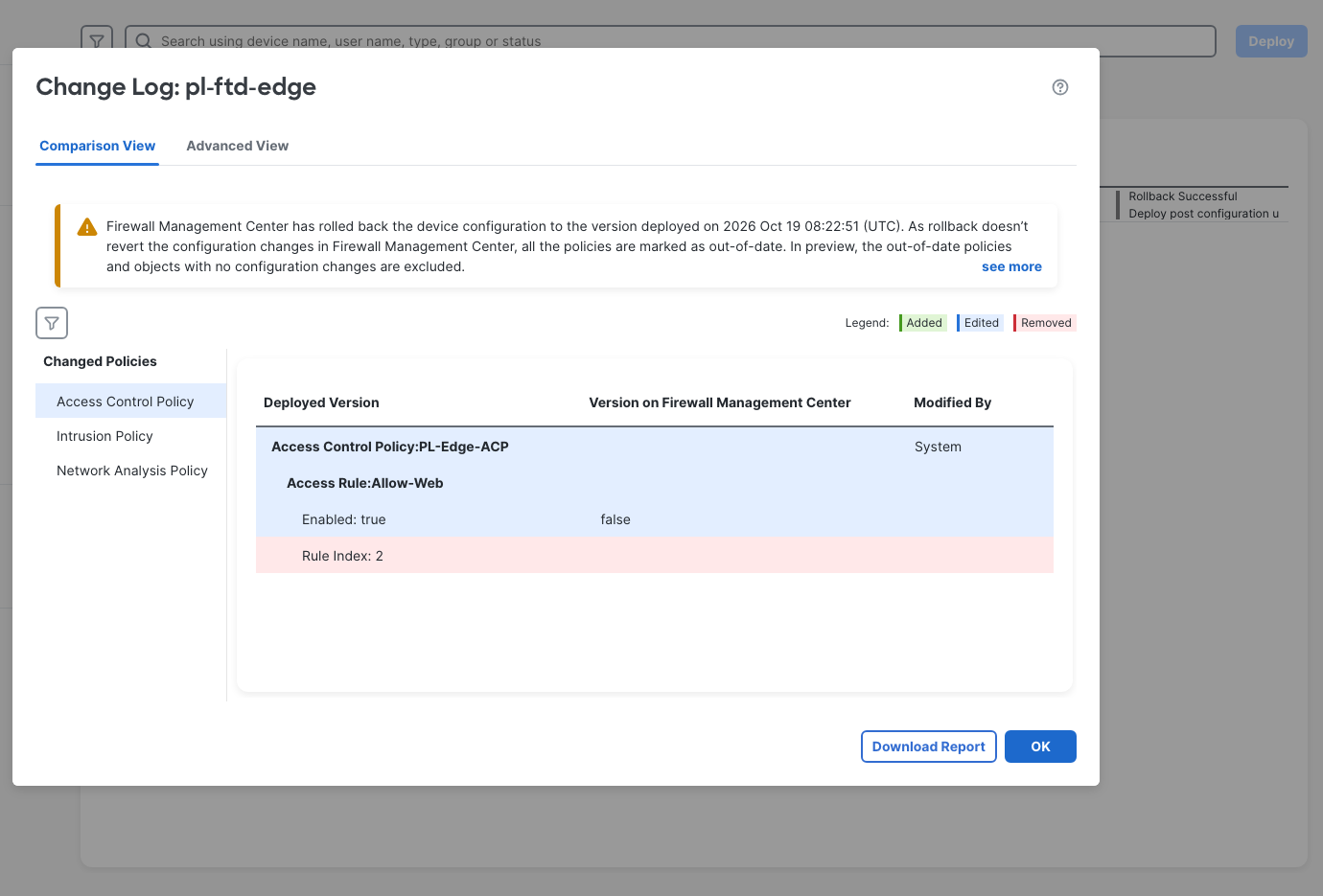Click the filter icon above Changed Policies
The height and width of the screenshot is (896, 1323).
click(52, 323)
